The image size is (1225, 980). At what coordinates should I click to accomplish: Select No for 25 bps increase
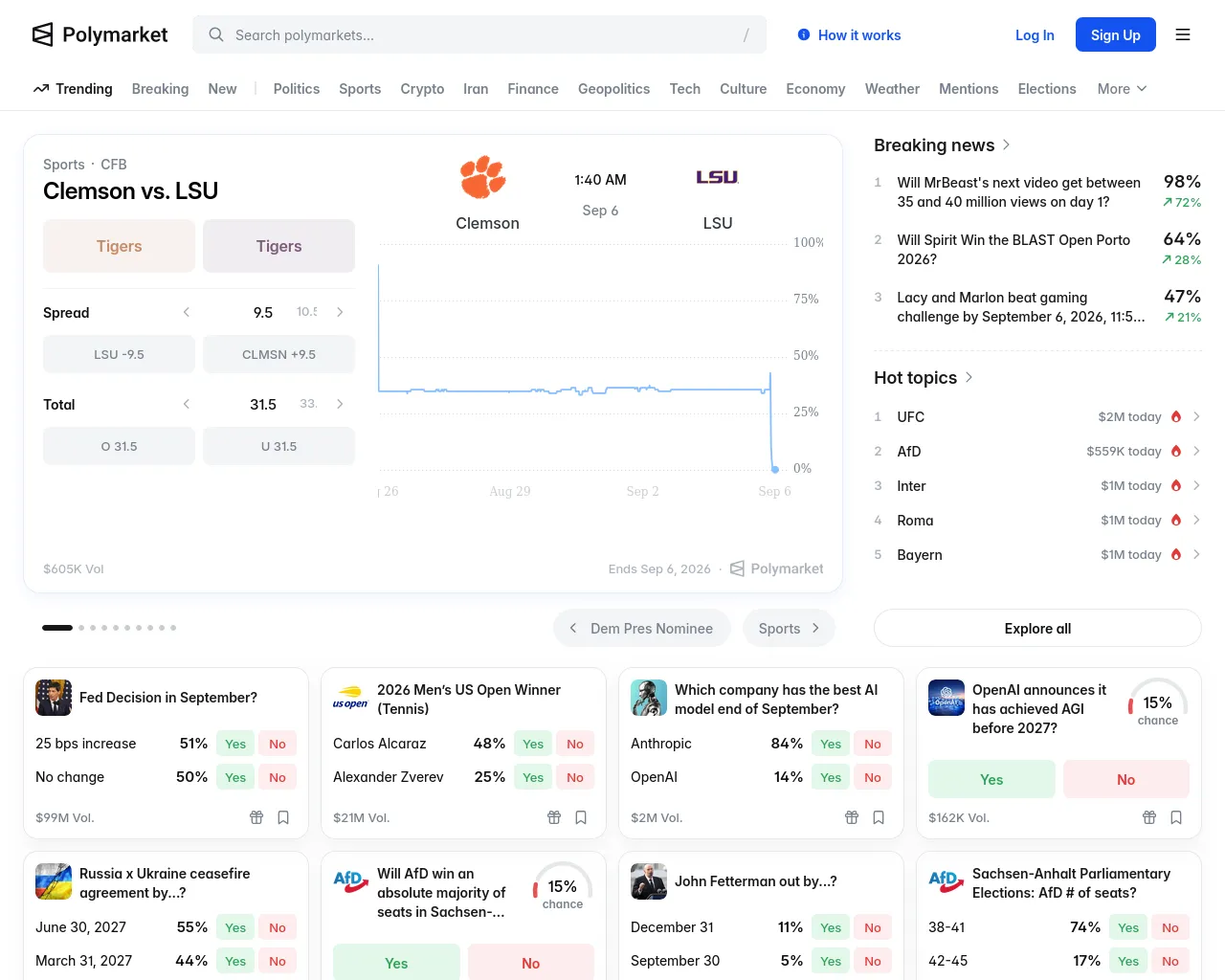click(278, 744)
